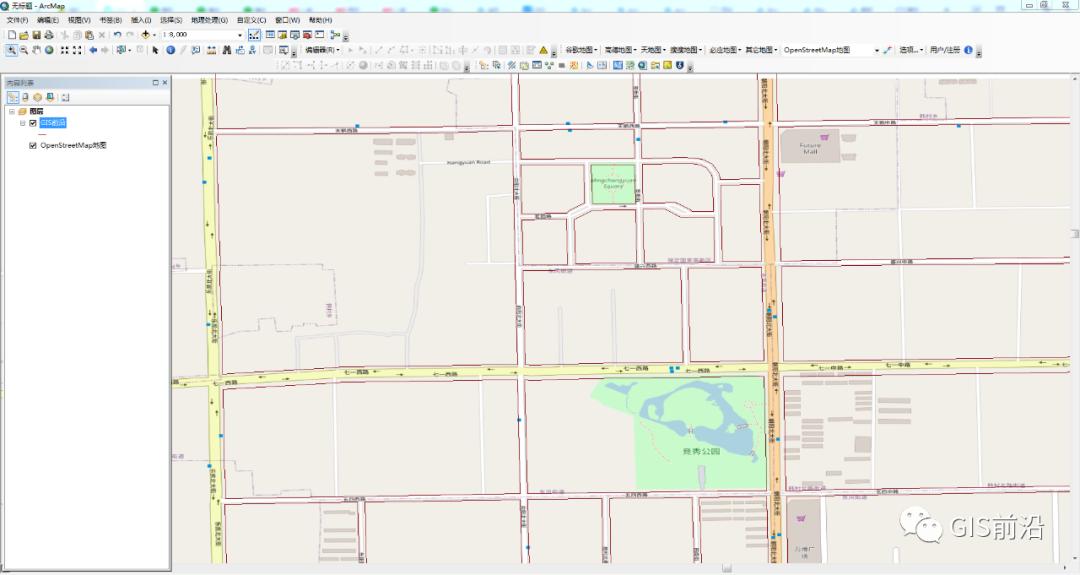Open the 插入(I) menu
This screenshot has height=575, width=1080.
(x=141, y=20)
